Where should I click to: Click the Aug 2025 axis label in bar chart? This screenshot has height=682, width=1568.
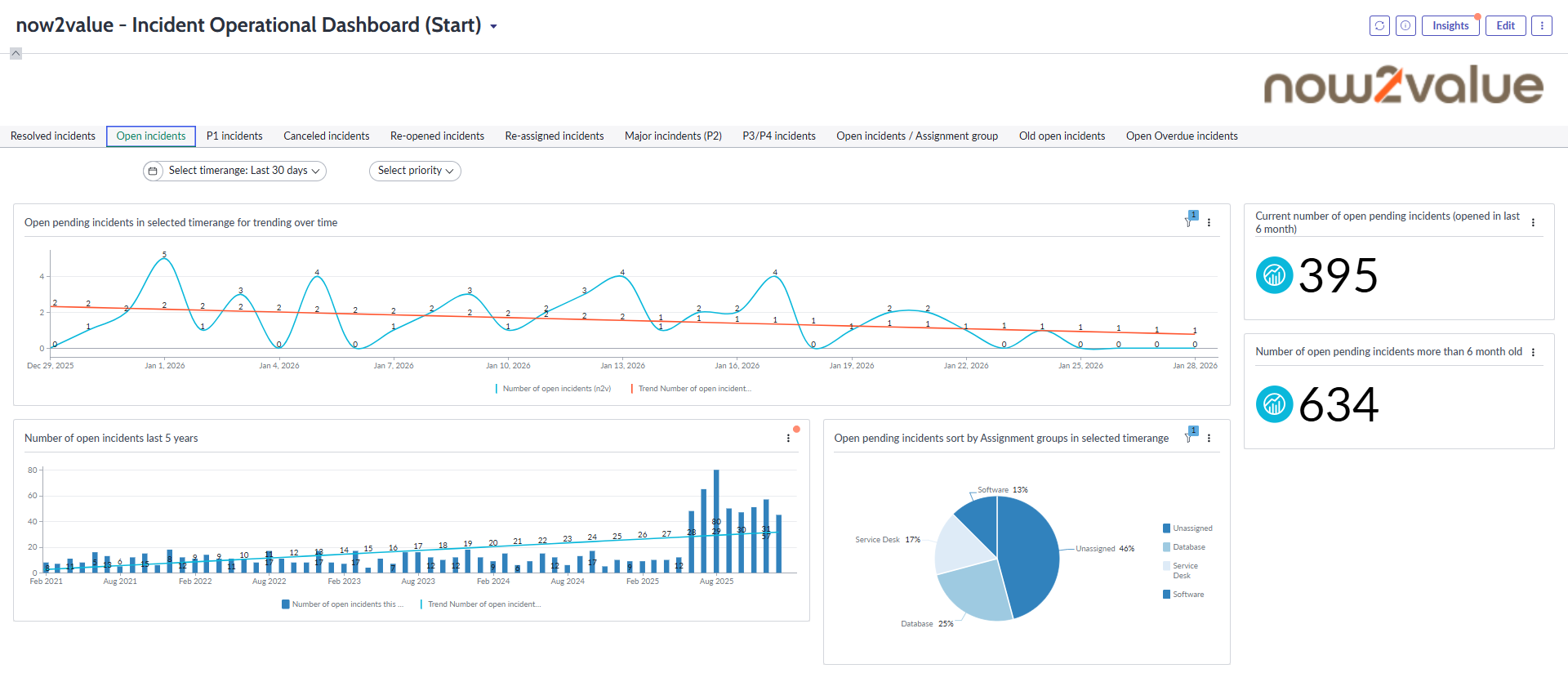tap(717, 582)
